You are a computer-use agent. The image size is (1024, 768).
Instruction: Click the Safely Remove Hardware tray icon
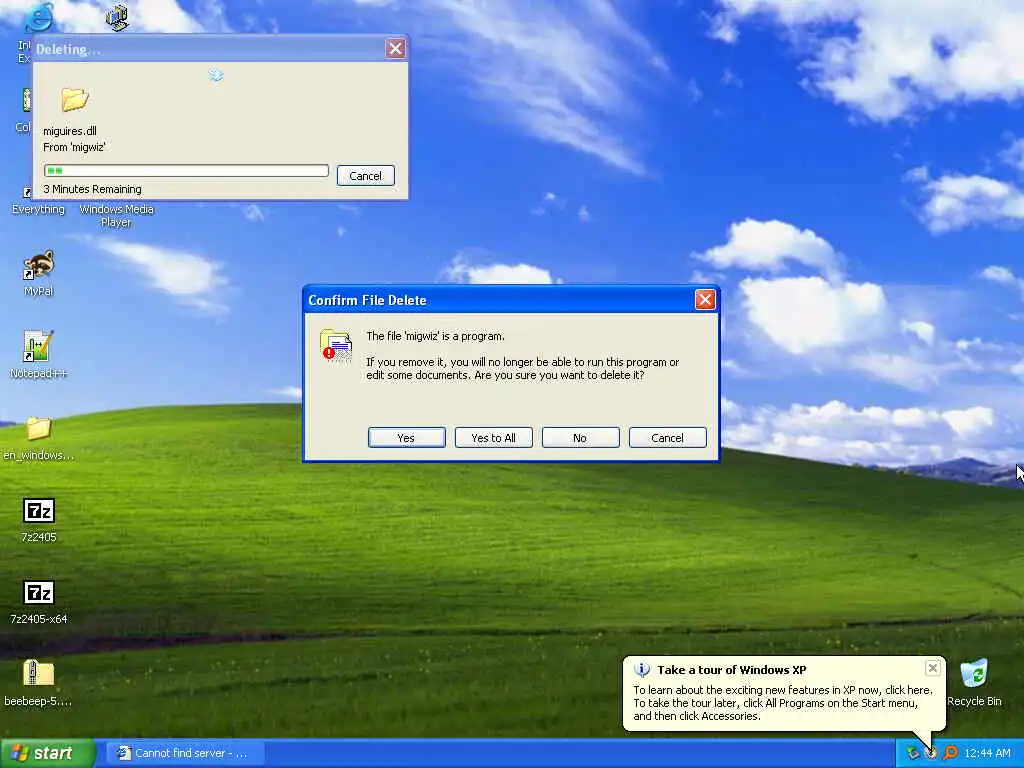pyautogui.click(x=913, y=753)
